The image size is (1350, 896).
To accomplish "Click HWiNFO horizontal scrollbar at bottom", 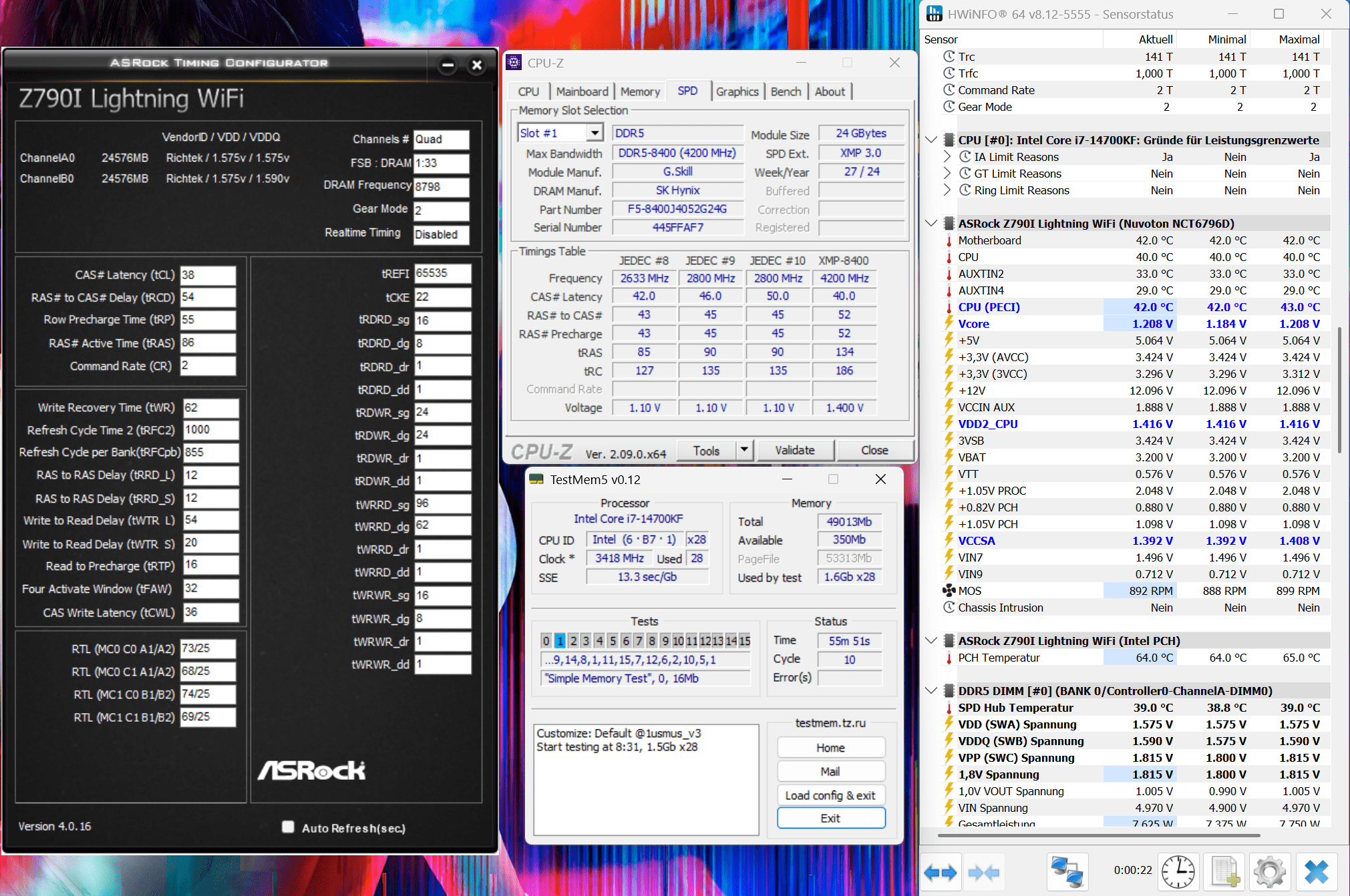I will pyautogui.click(x=1099, y=835).
